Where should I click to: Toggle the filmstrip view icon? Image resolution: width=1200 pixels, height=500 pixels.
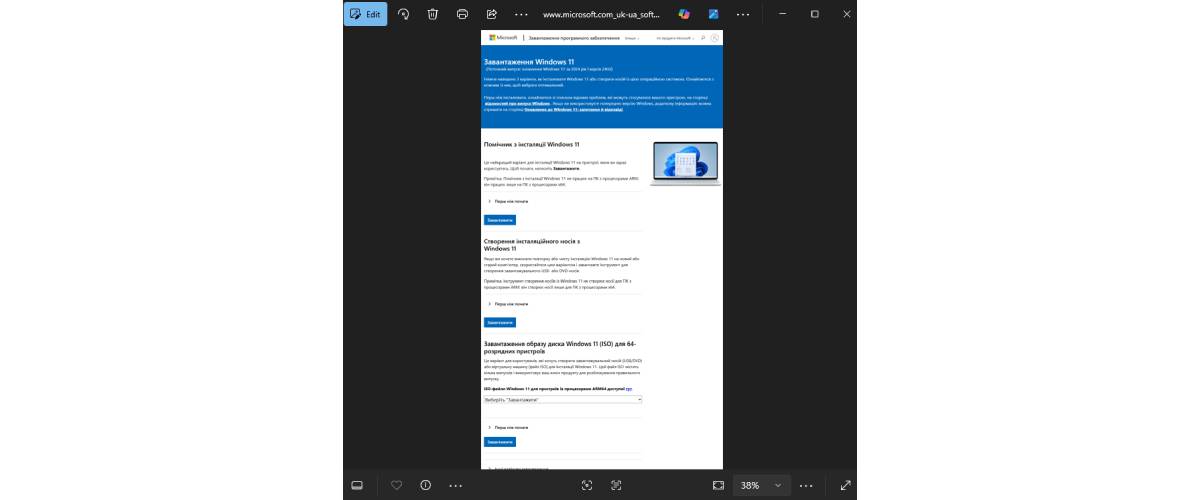pyautogui.click(x=356, y=485)
